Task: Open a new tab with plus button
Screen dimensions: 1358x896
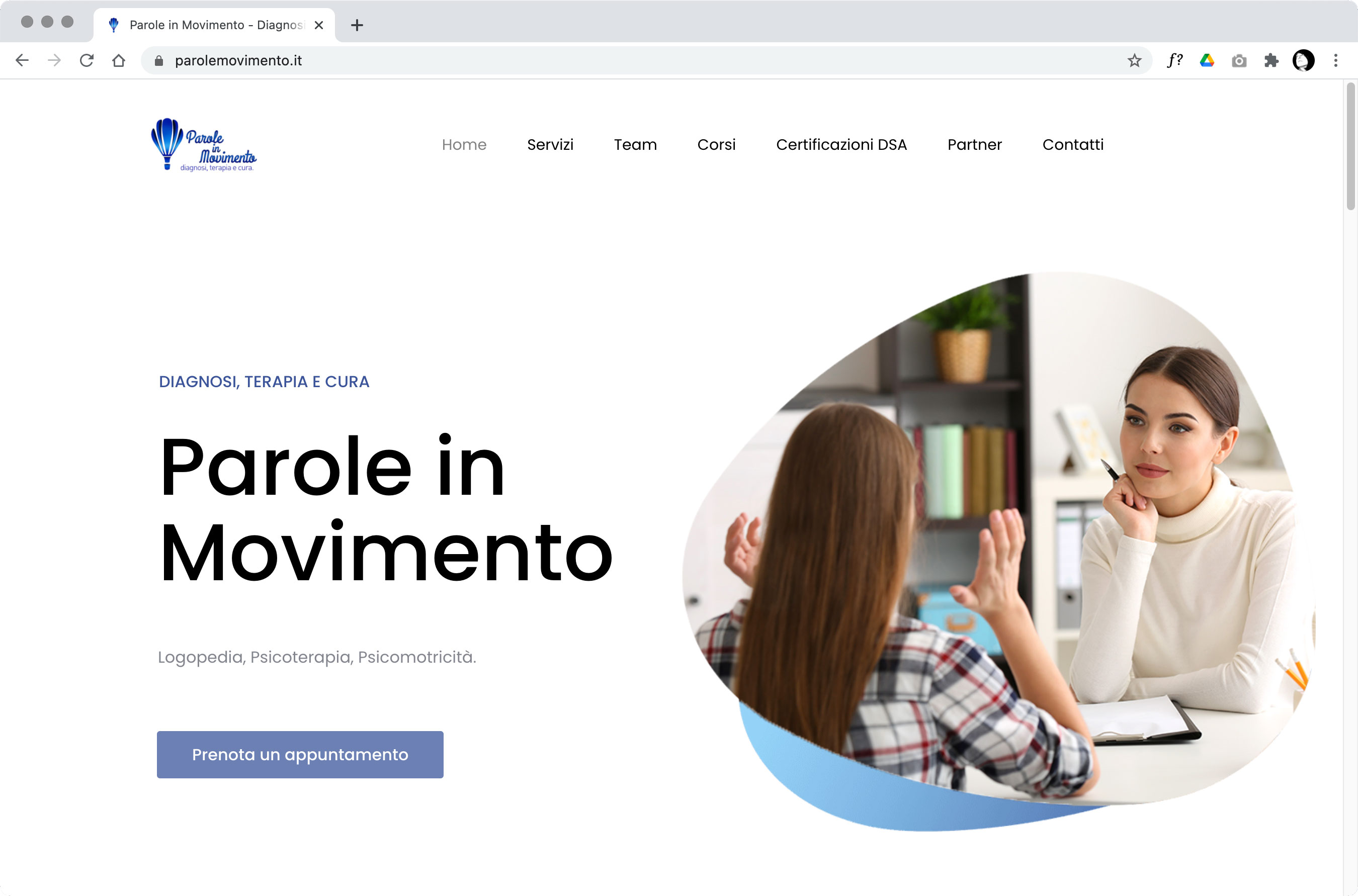Action: click(x=357, y=25)
